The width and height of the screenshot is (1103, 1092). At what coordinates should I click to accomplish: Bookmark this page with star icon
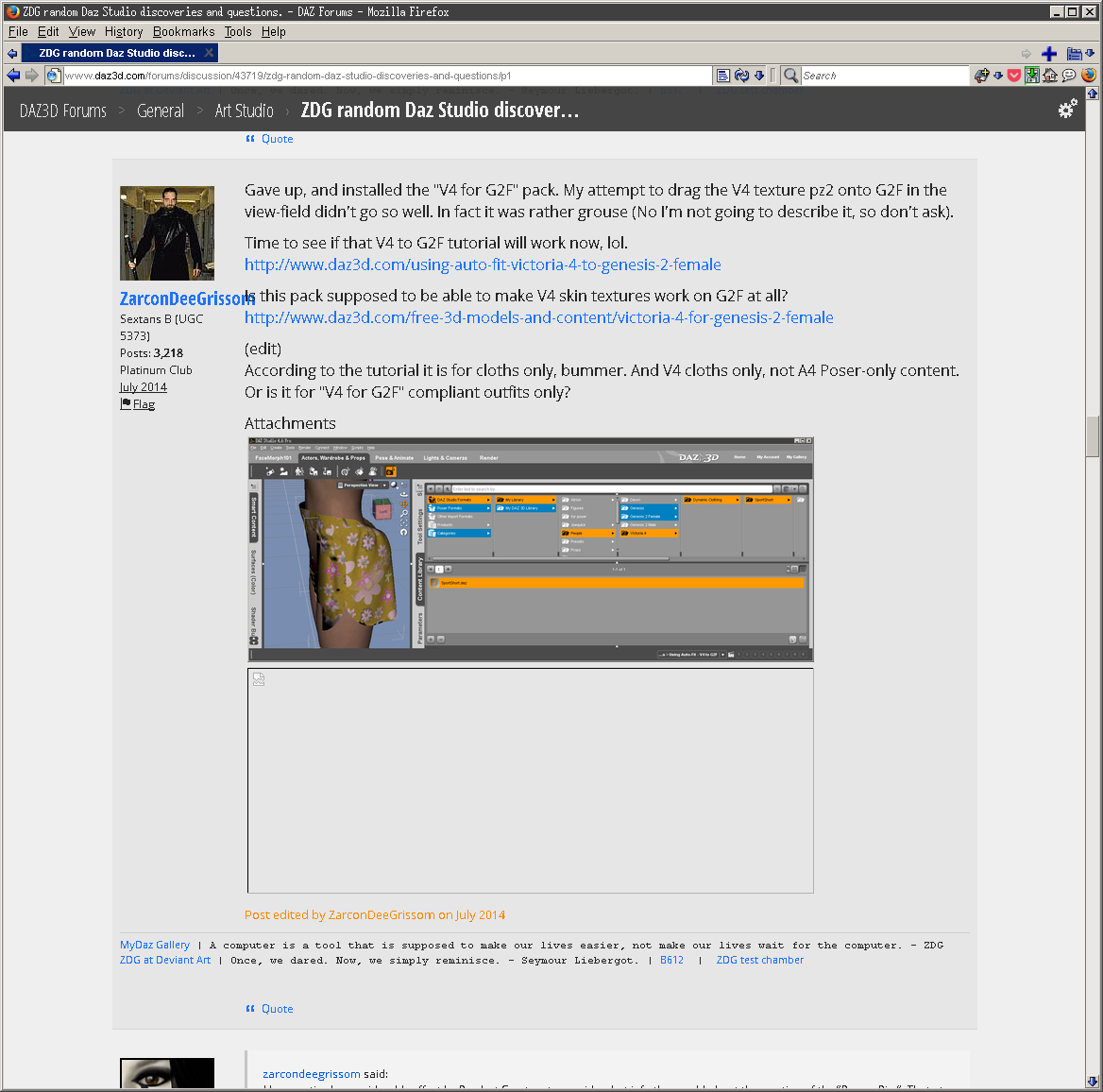point(981,76)
